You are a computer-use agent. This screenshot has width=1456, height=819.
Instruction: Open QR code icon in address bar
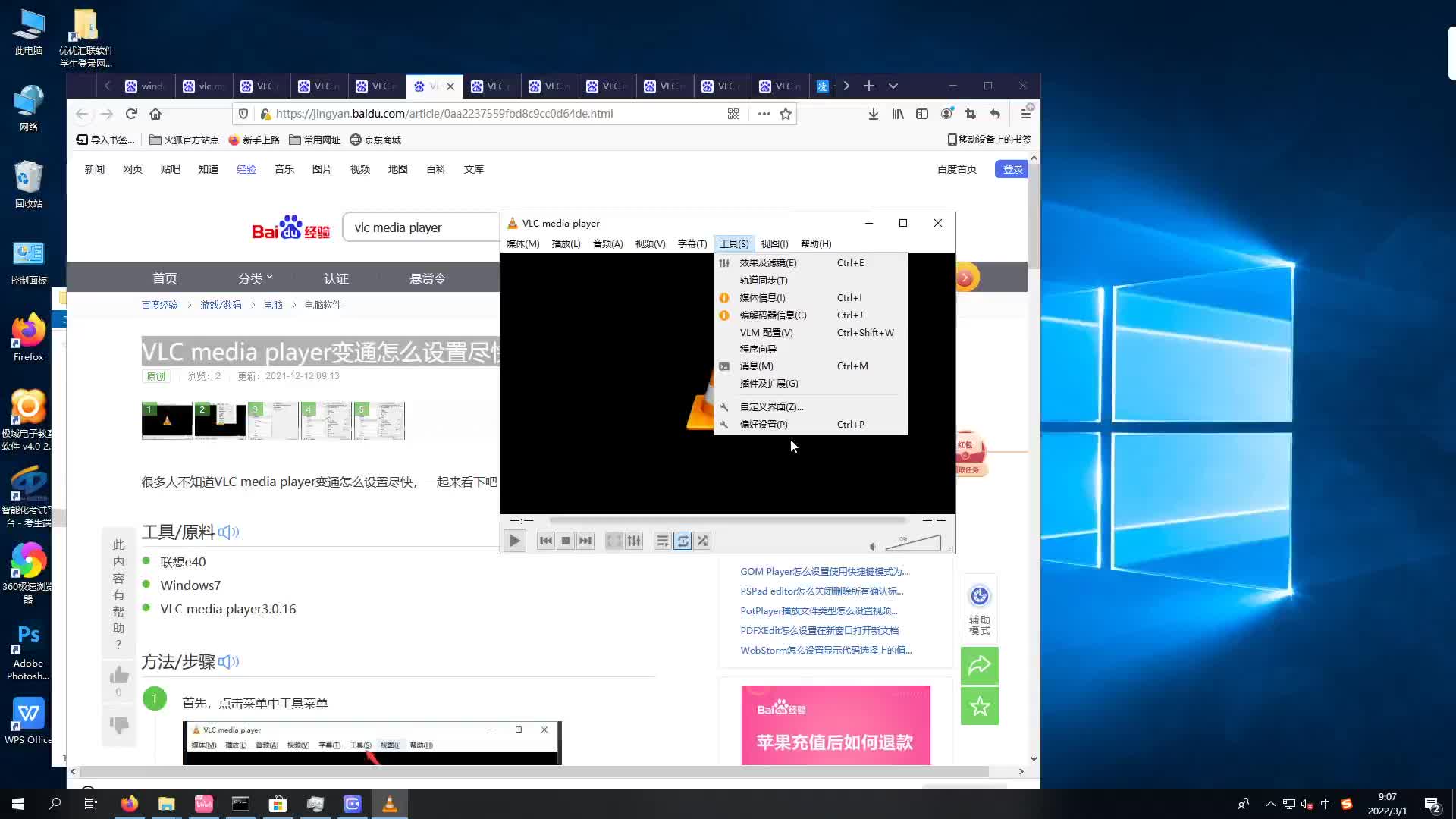pos(733,114)
